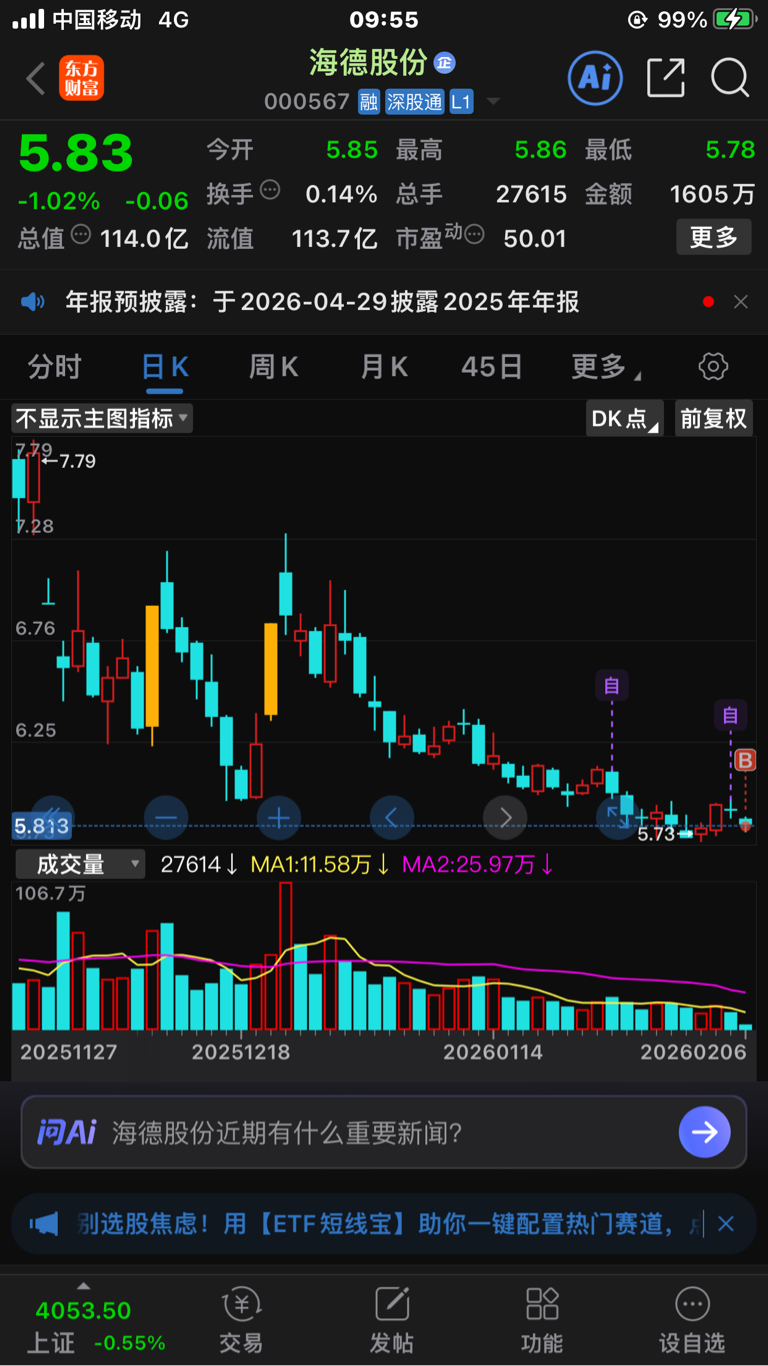Tap the blue 正 badge beside 海德股份

click(444, 63)
